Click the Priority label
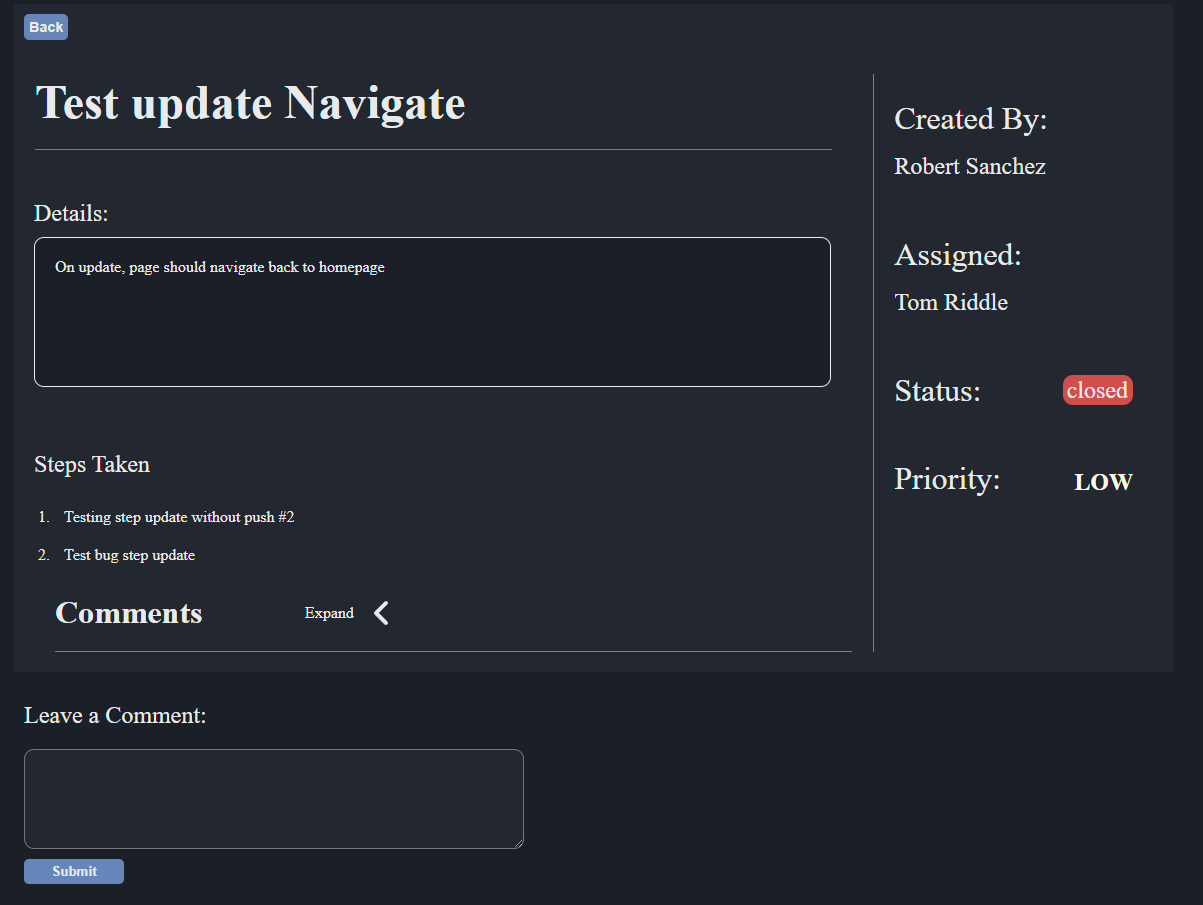Viewport: 1203px width, 905px height. point(946,480)
